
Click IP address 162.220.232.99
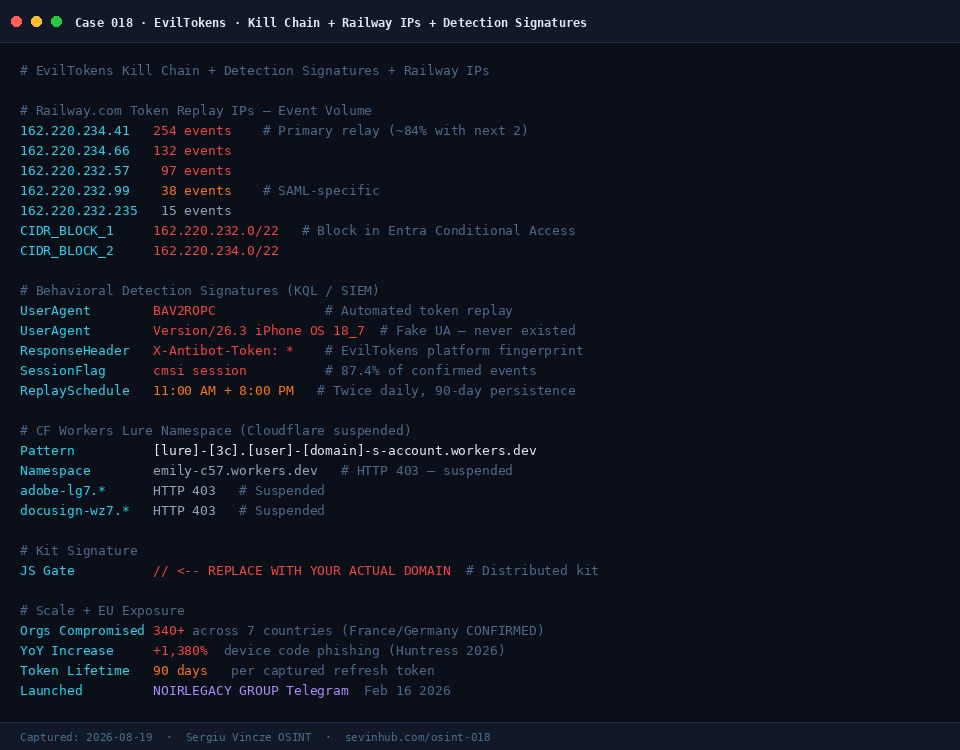pyautogui.click(x=75, y=190)
